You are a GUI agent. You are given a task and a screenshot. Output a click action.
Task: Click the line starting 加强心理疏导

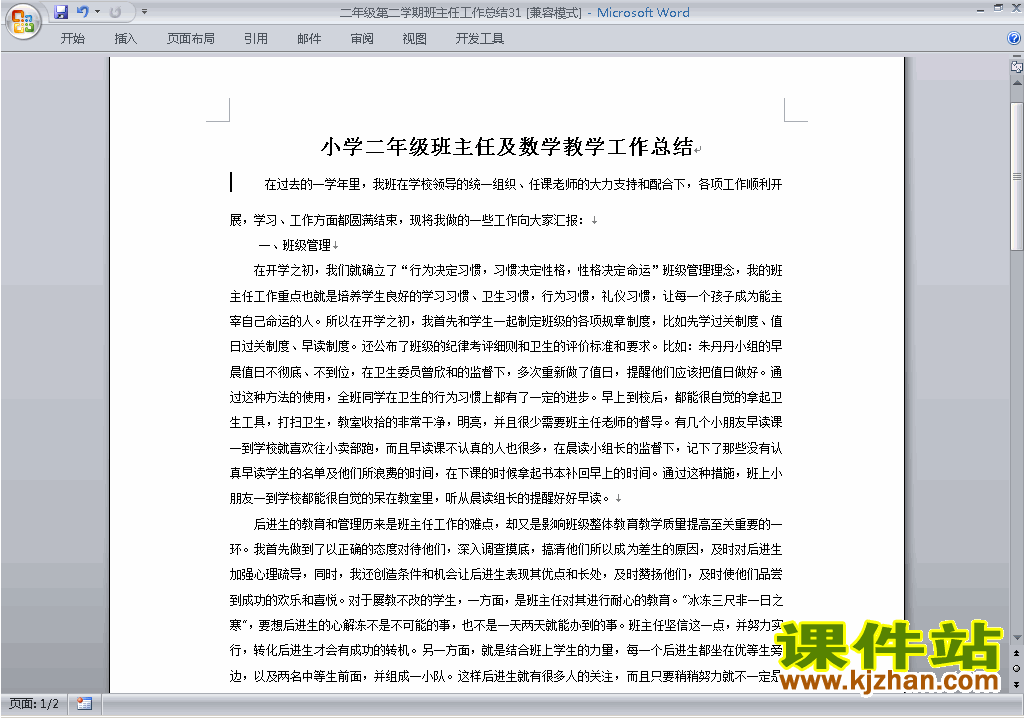tap(505, 574)
